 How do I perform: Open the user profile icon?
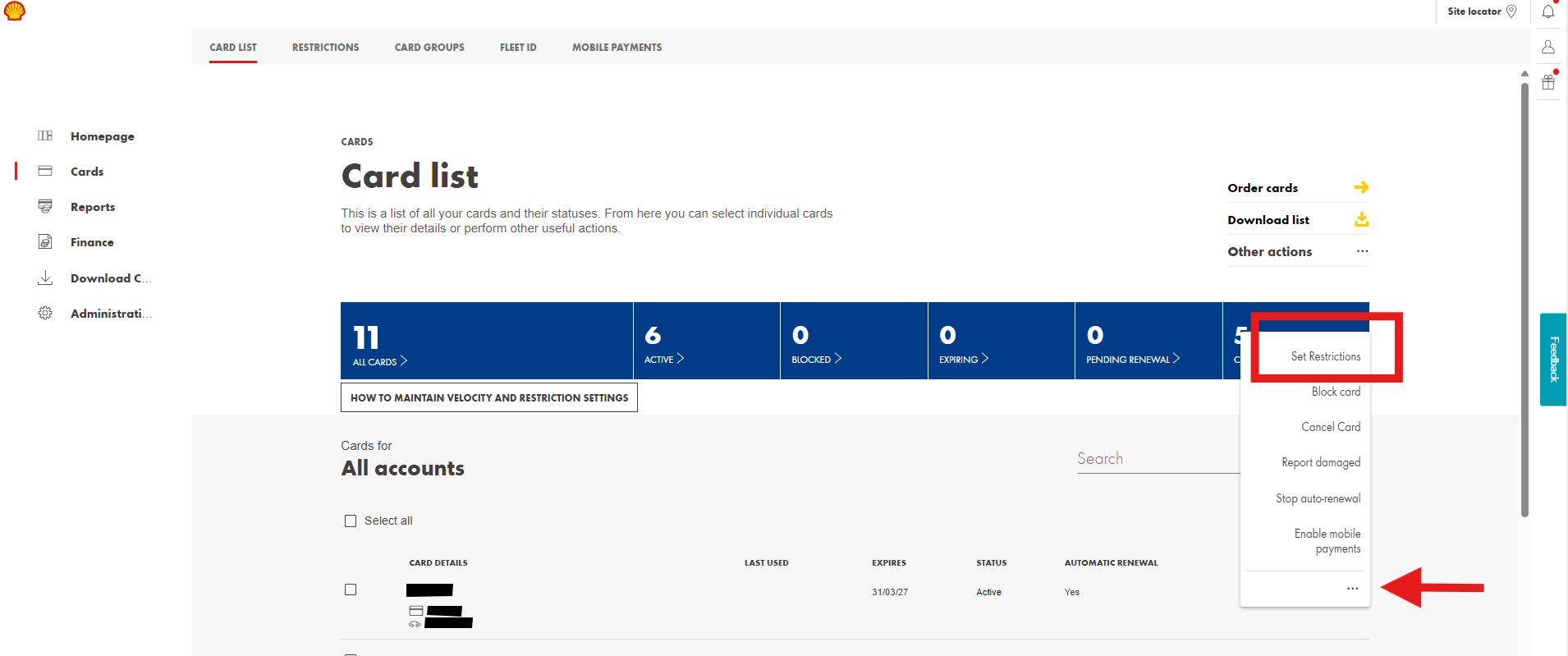tap(1547, 47)
